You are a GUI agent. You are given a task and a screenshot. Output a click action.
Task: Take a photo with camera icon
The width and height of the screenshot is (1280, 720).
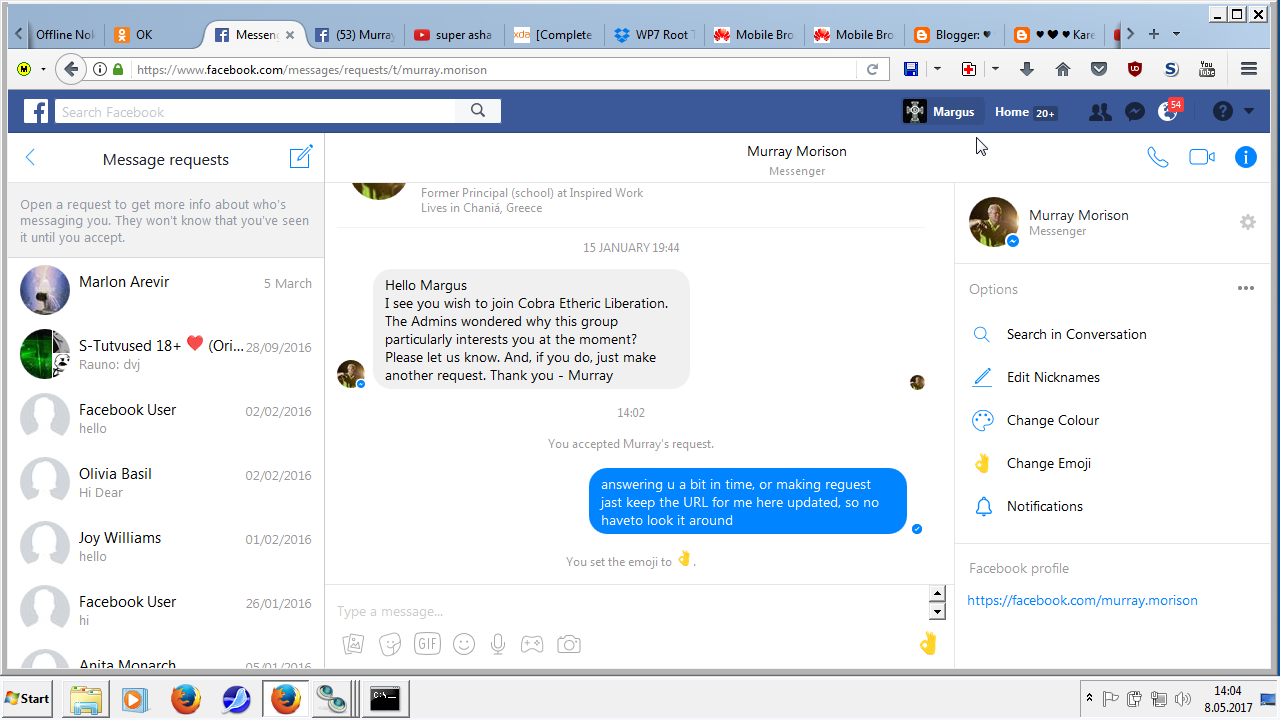coord(569,644)
